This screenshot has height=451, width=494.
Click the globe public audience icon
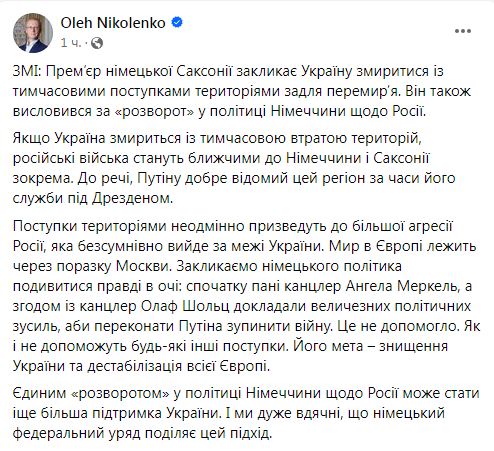click(x=97, y=43)
